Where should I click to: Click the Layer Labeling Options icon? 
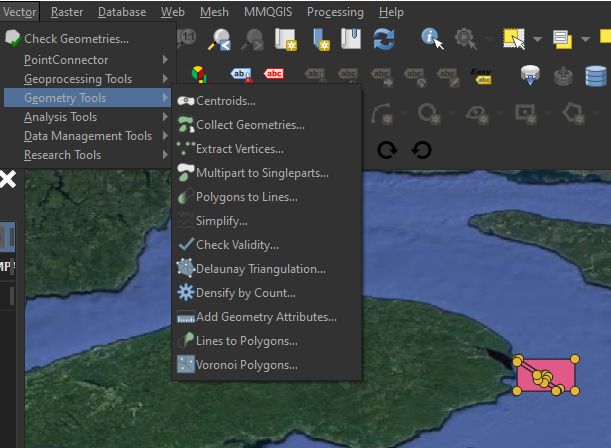click(242, 74)
